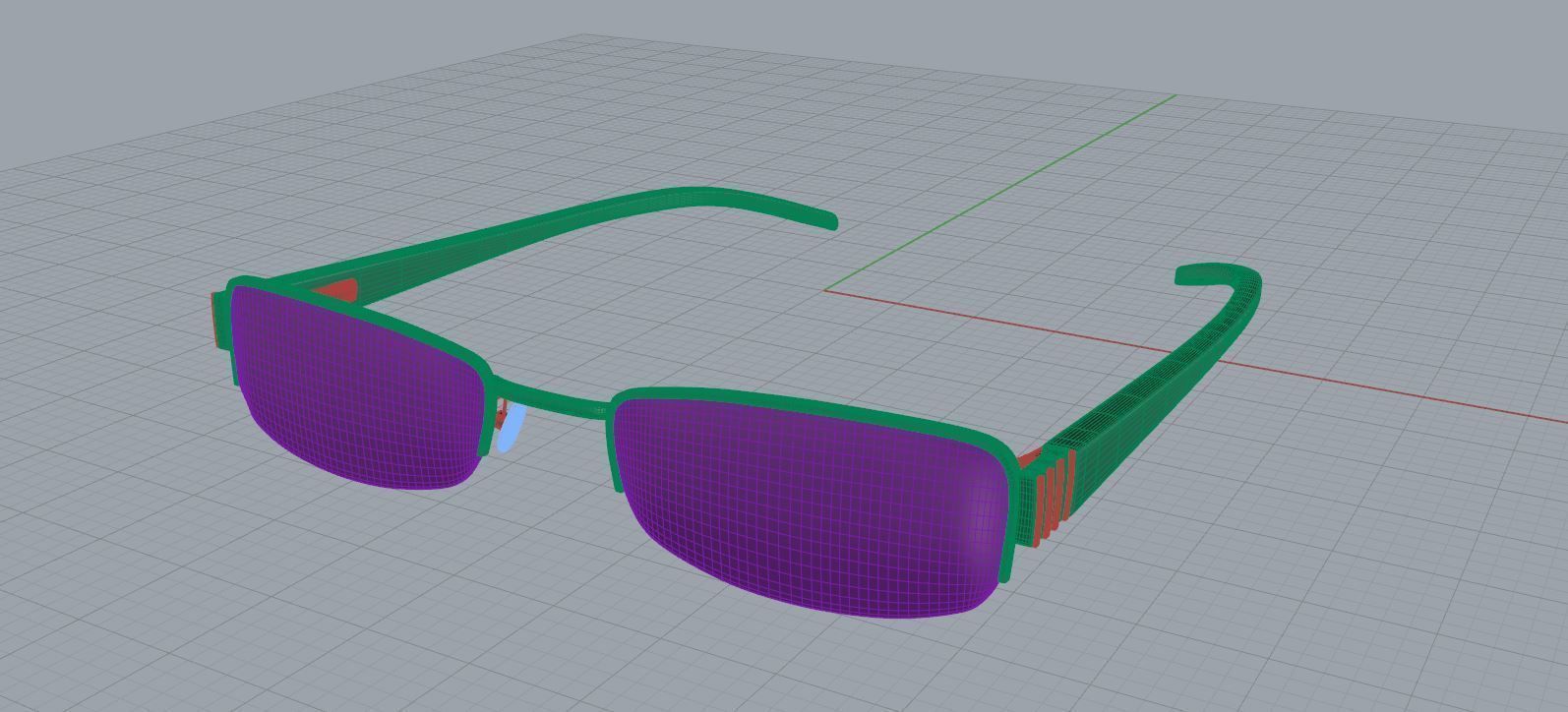Image resolution: width=1568 pixels, height=712 pixels.
Task: Select the thin green bridge between lenses
Action: coord(551,399)
